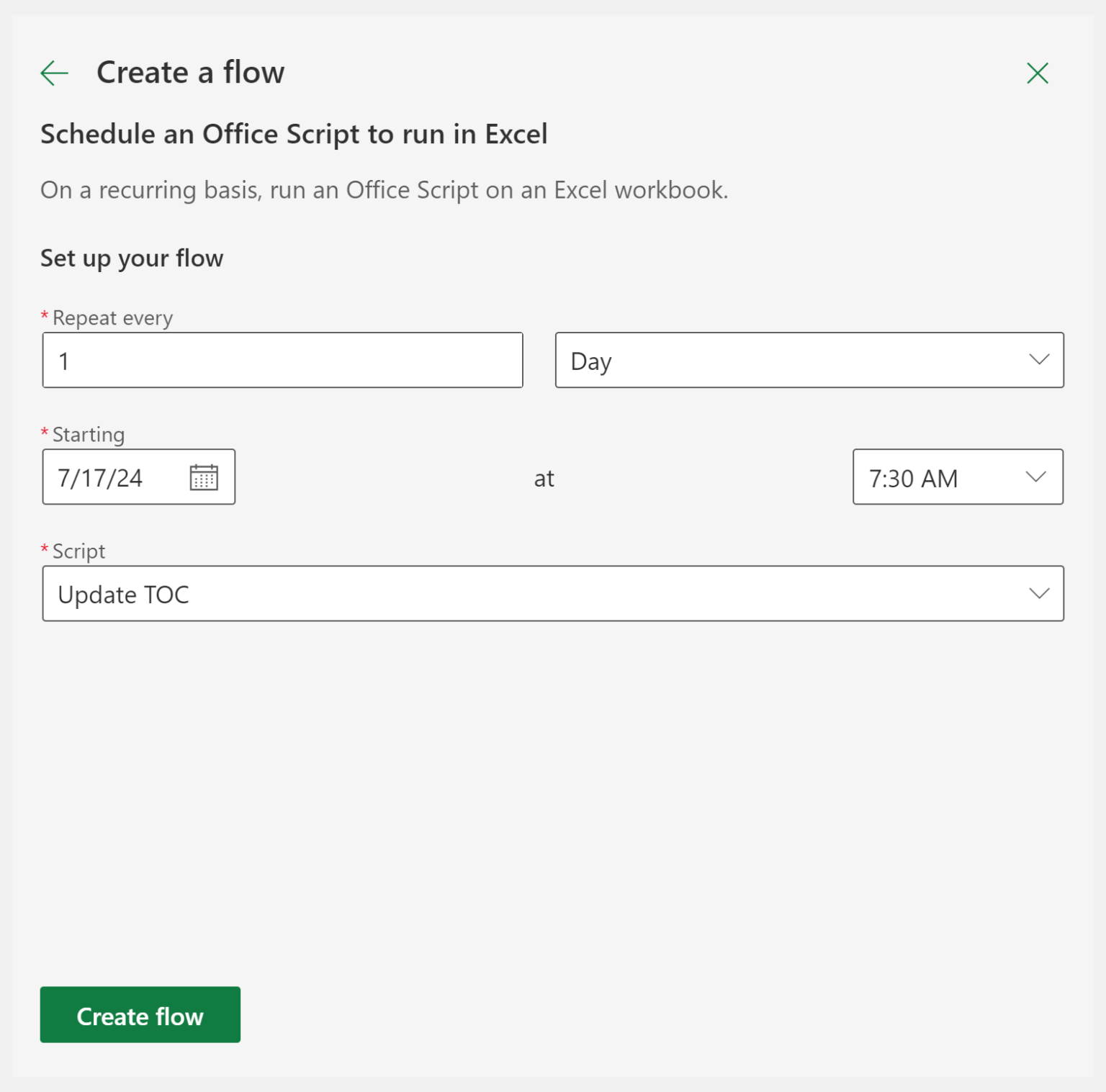Close the Create a flow panel
The width and height of the screenshot is (1106, 1092).
pyautogui.click(x=1037, y=73)
